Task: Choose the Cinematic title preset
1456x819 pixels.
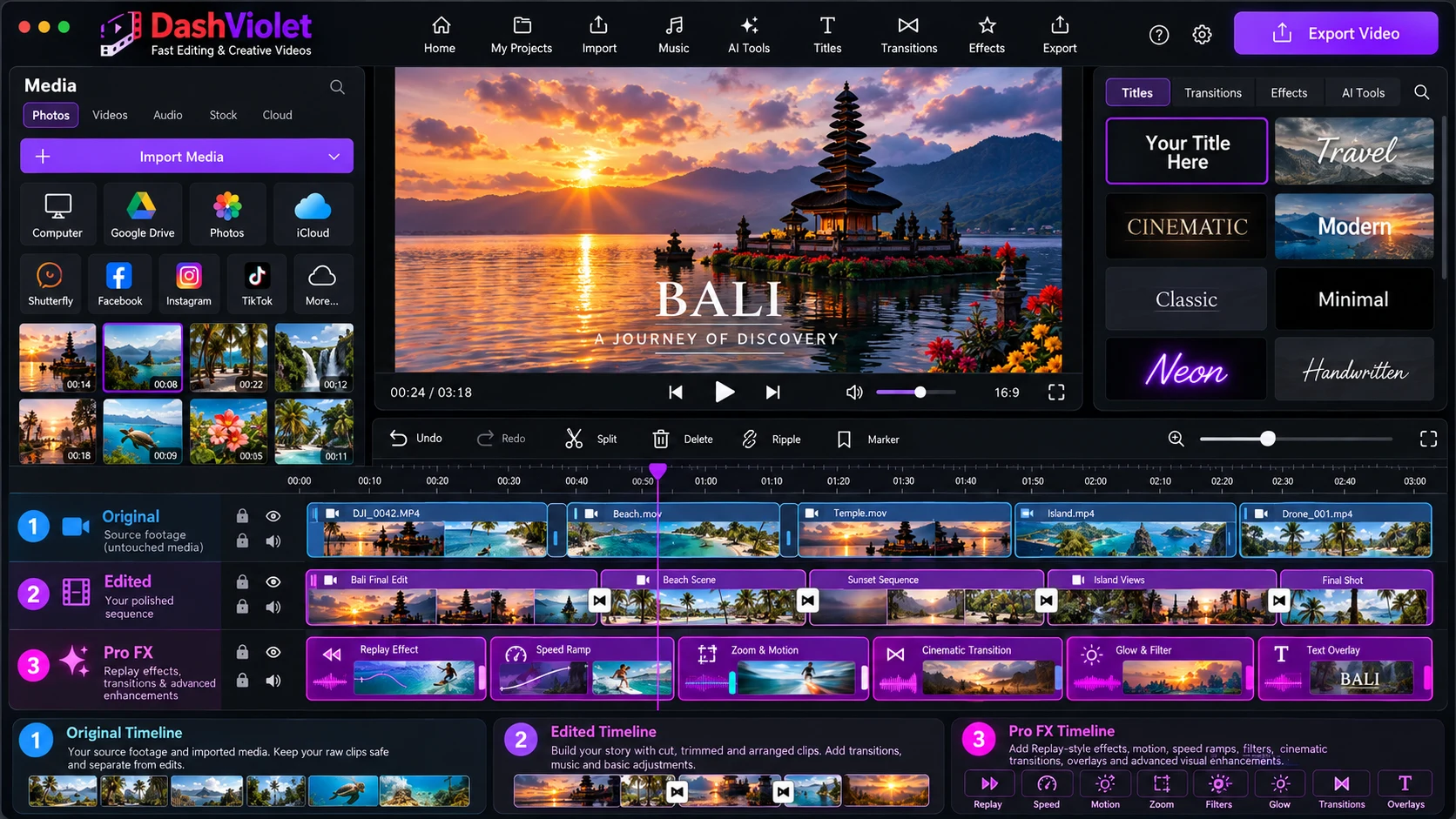Action: tap(1186, 226)
